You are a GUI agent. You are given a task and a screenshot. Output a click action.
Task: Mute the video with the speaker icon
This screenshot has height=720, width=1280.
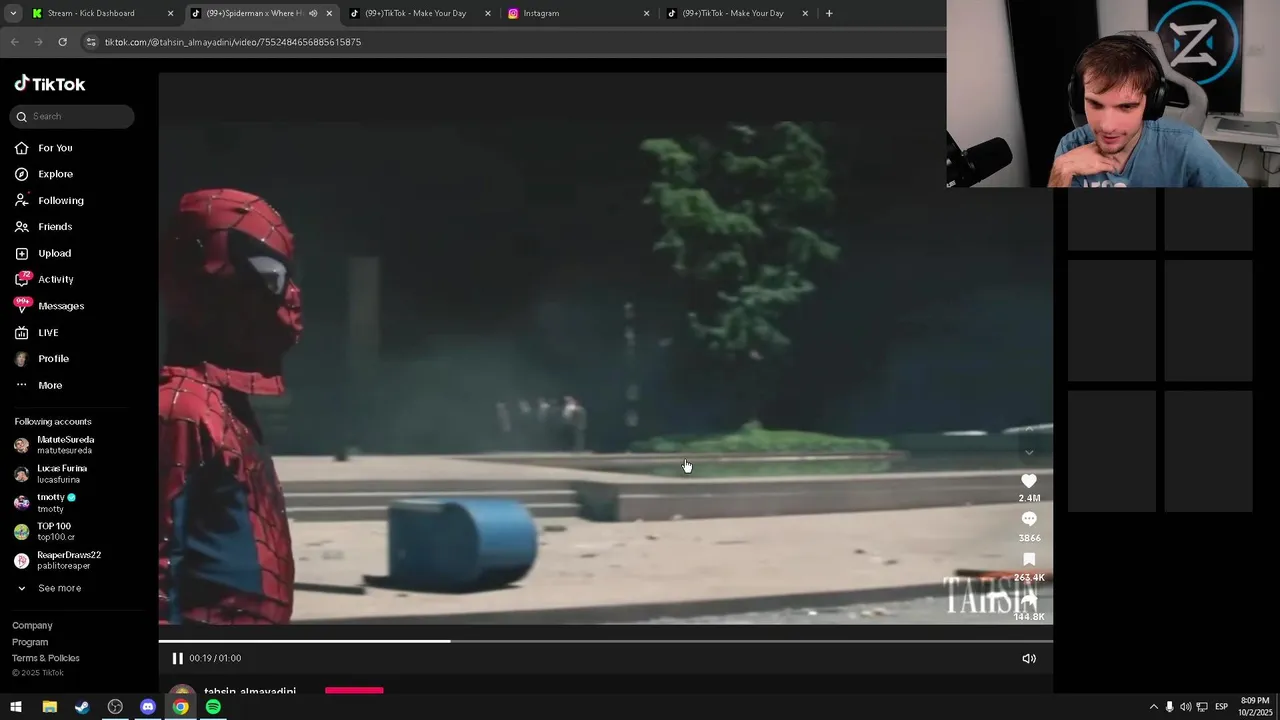point(1029,658)
